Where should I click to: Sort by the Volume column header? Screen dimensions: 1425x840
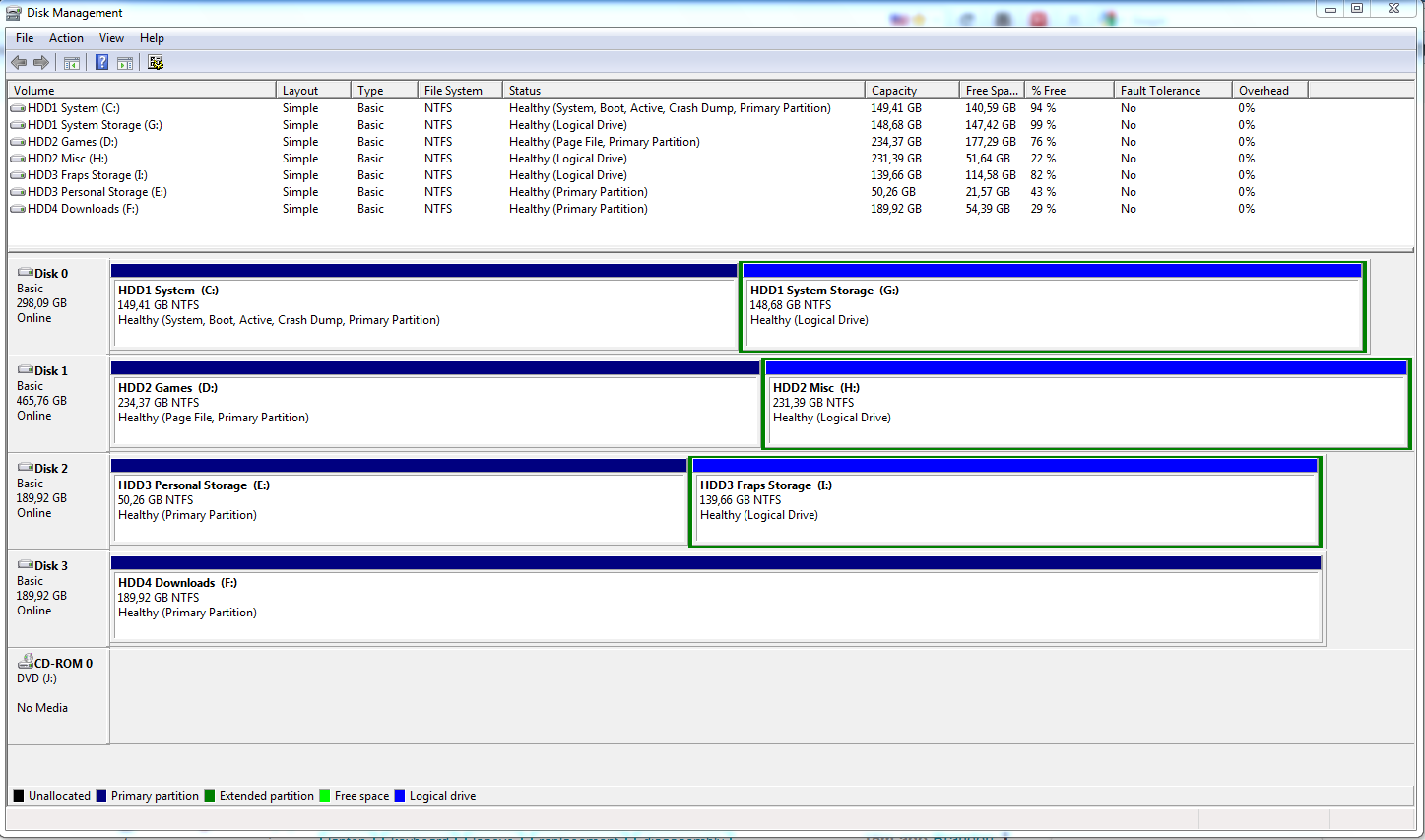142,90
